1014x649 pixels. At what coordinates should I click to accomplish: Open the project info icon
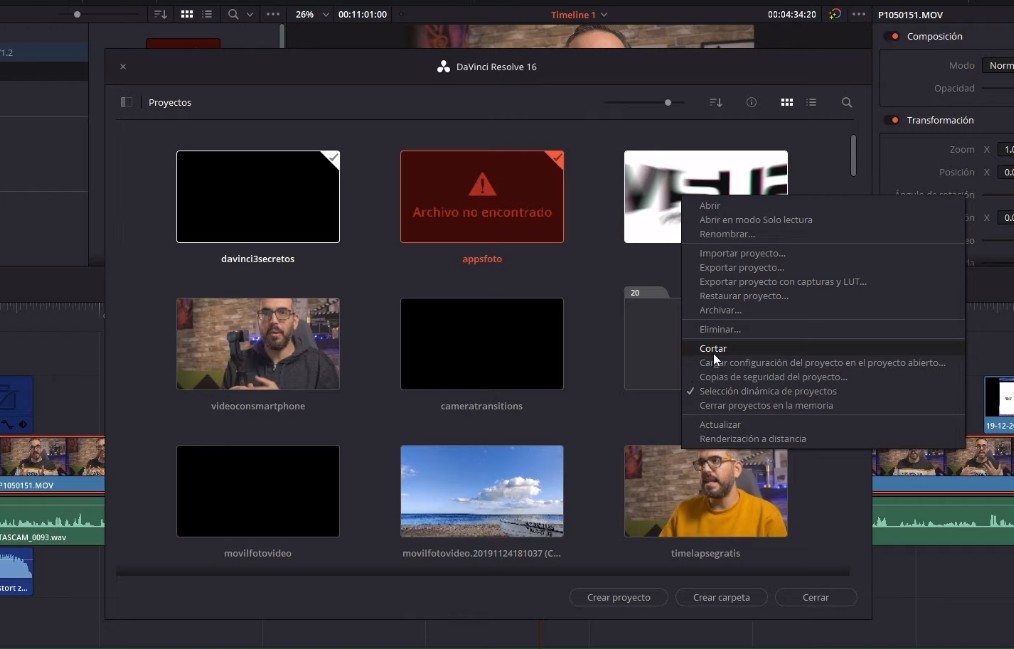tap(751, 102)
